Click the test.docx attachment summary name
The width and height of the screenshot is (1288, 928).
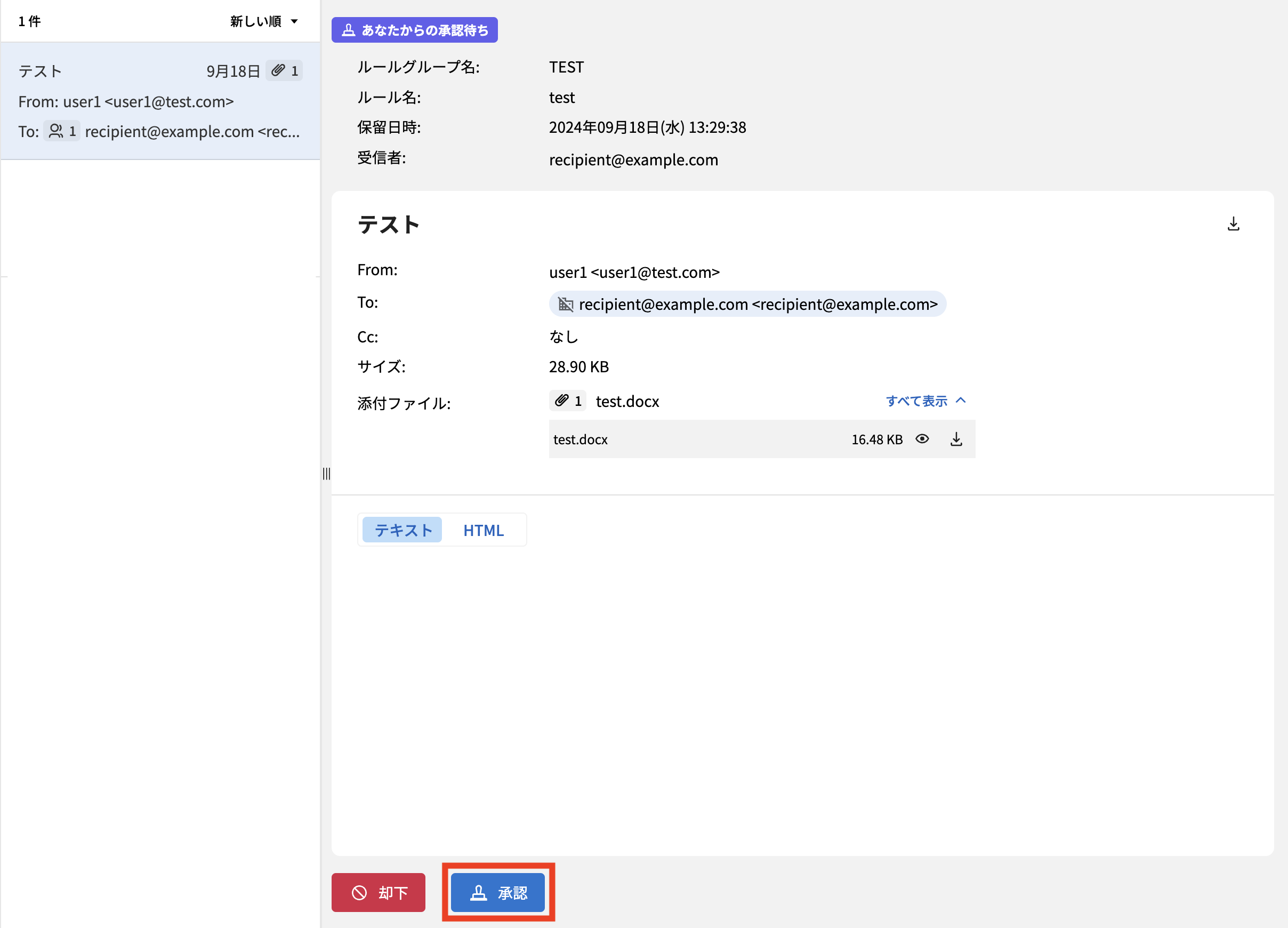[x=627, y=401]
